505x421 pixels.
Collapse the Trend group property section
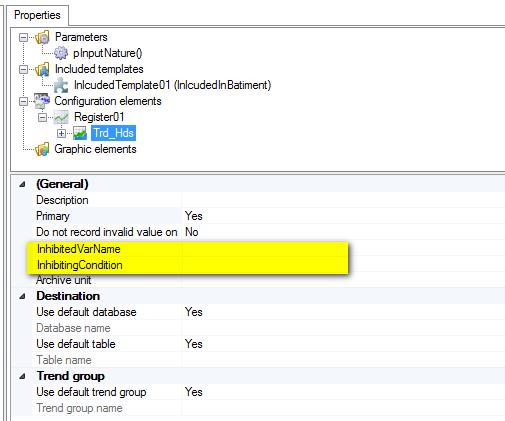tap(22, 376)
